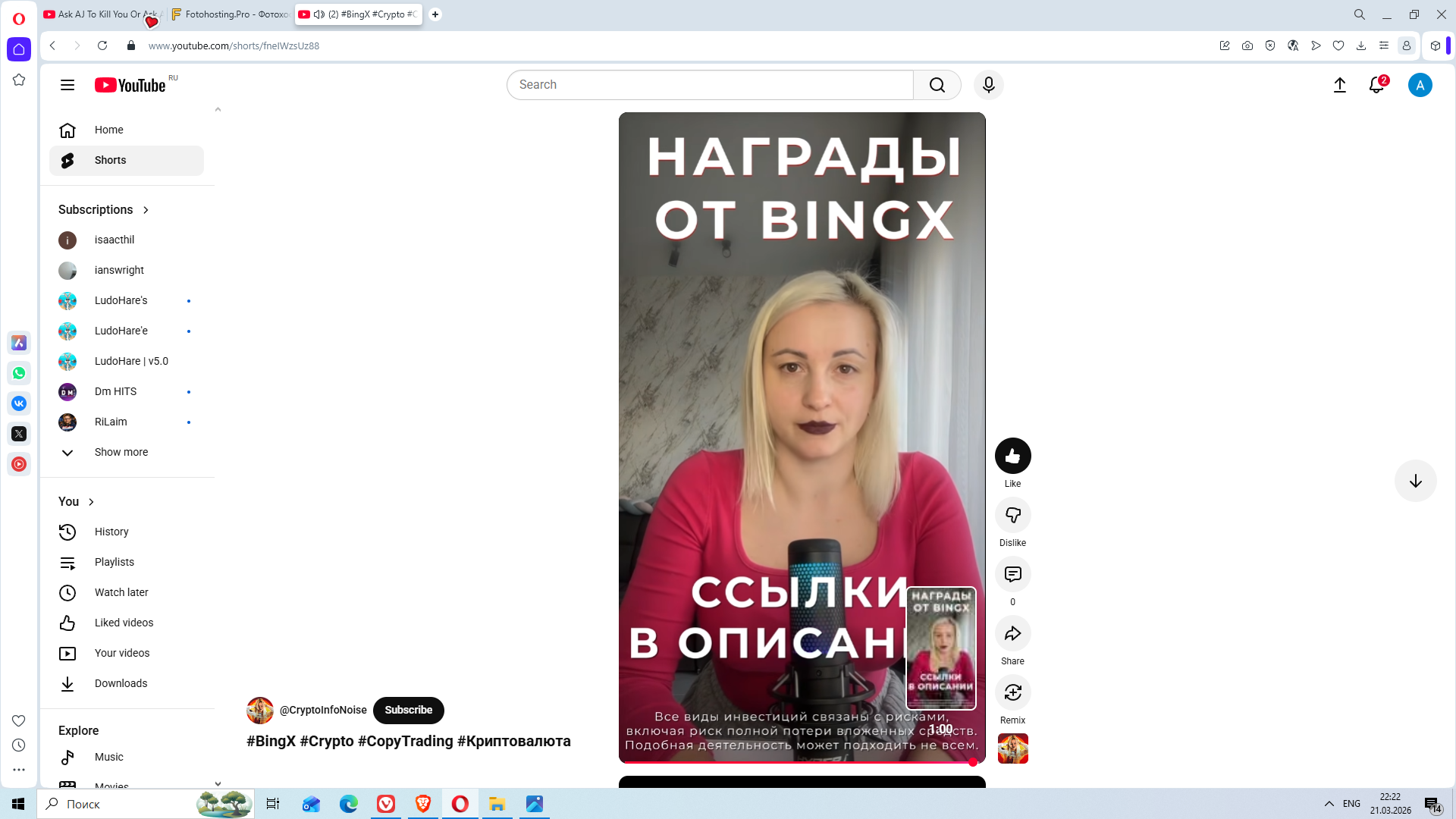This screenshot has height=819, width=1456.
Task: Focus the YouTube search field
Action: (x=710, y=85)
